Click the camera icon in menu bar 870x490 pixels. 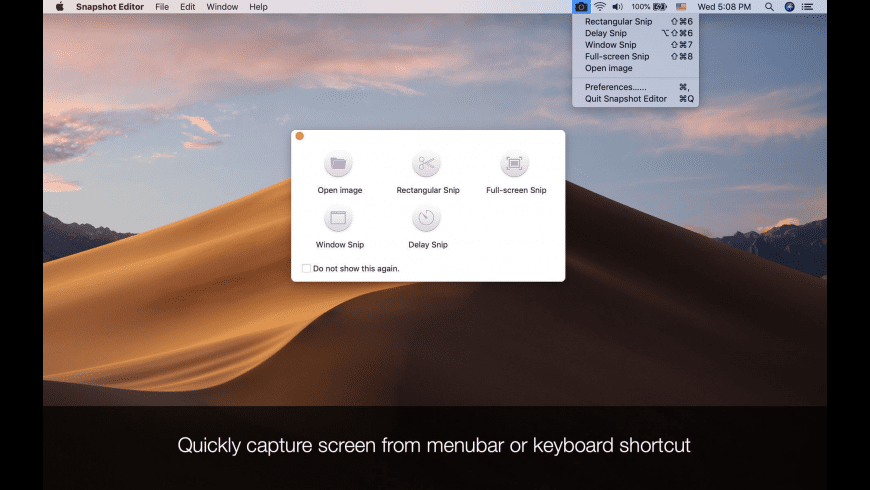click(581, 7)
